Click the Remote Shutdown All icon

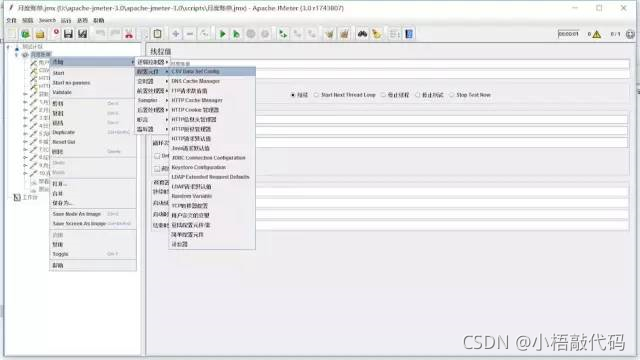[312, 34]
